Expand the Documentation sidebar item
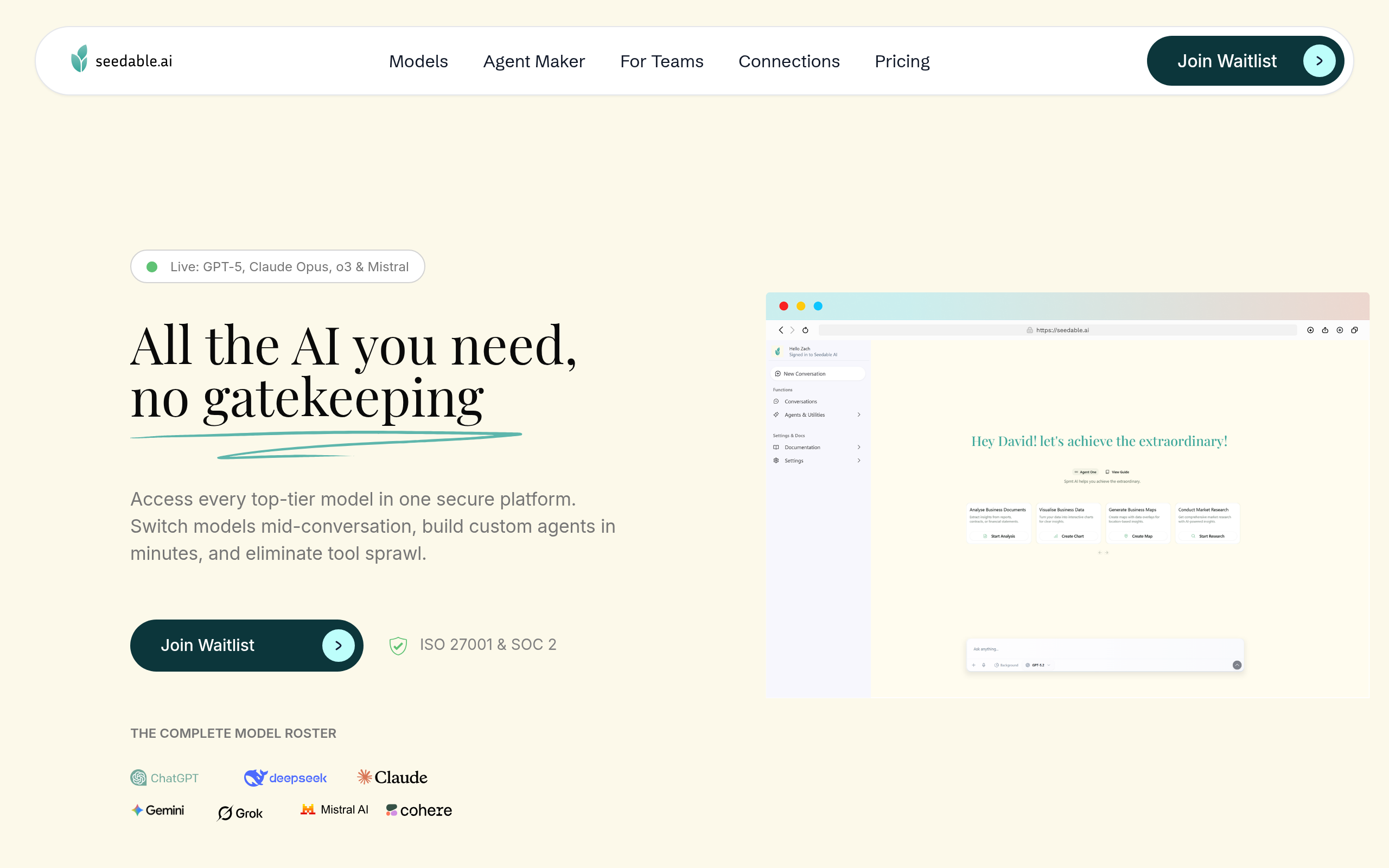 click(859, 447)
